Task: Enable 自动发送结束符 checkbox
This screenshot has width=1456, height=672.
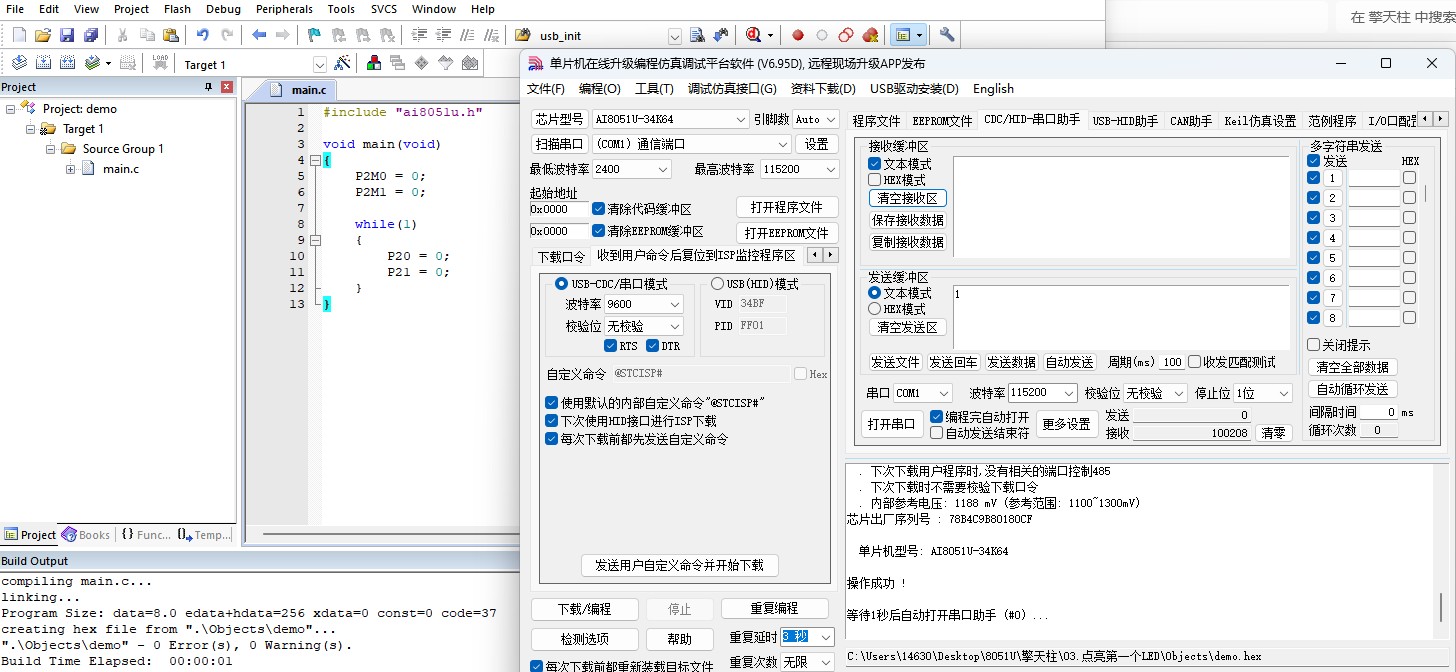Action: [937, 433]
